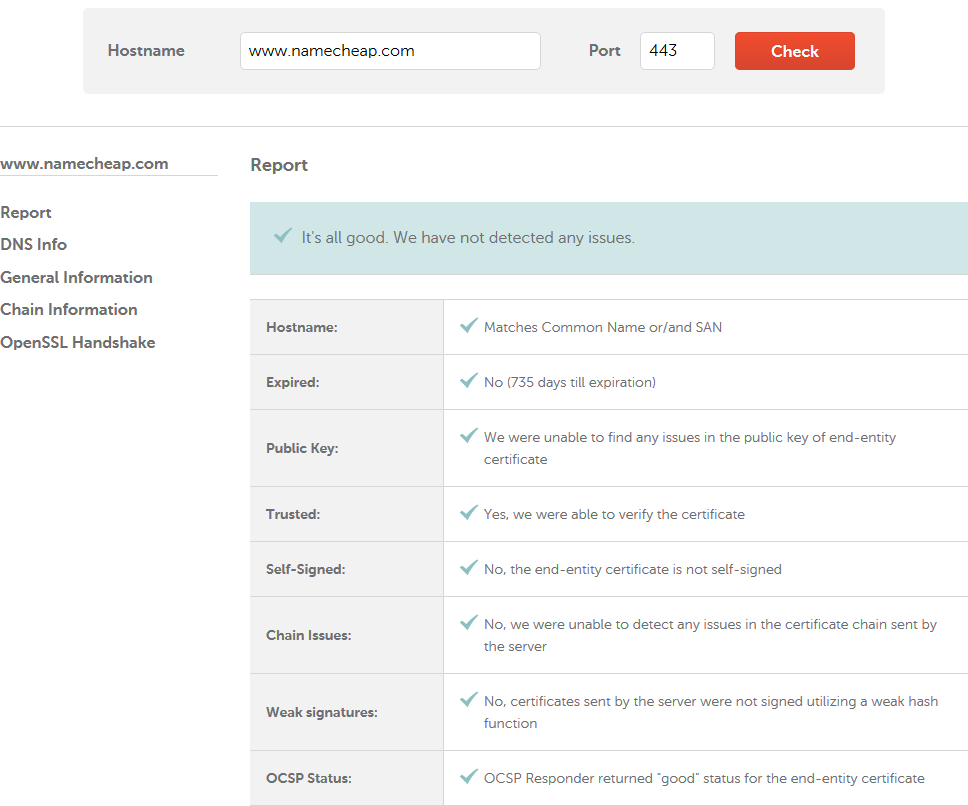Click the OCSP Responder 'good' status text
968x806 pixels.
coord(704,779)
